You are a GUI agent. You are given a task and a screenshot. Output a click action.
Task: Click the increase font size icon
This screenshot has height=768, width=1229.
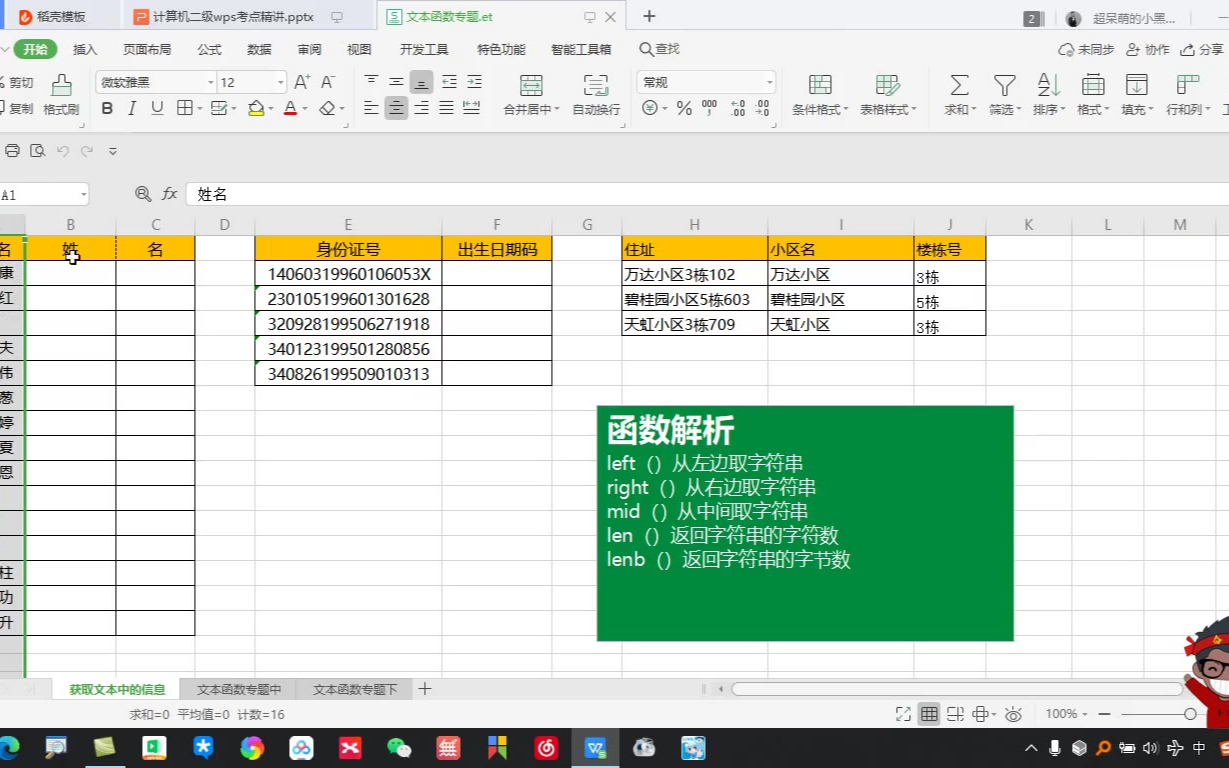tap(302, 82)
